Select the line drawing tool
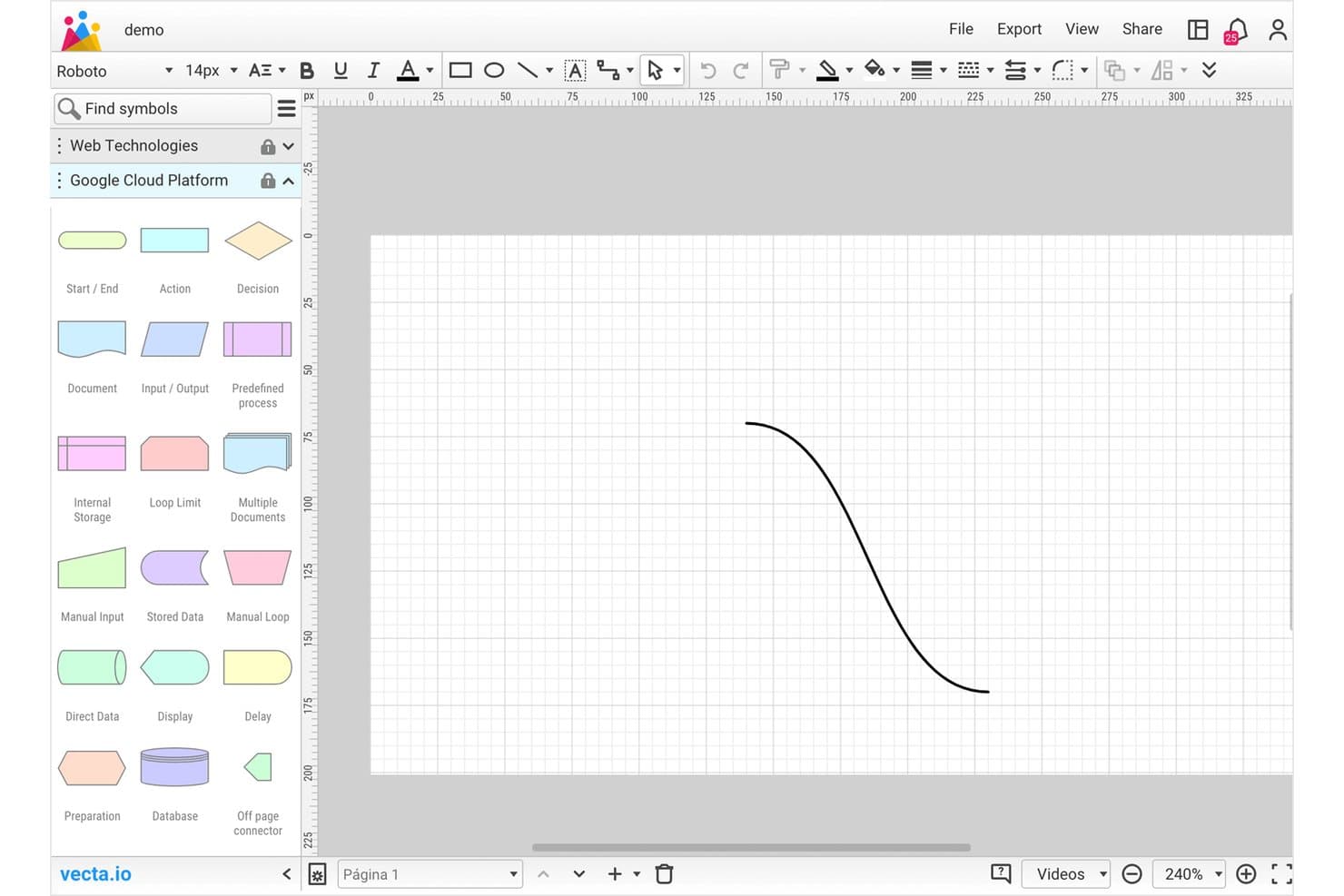Viewport: 1344px width, 896px height. coord(528,70)
